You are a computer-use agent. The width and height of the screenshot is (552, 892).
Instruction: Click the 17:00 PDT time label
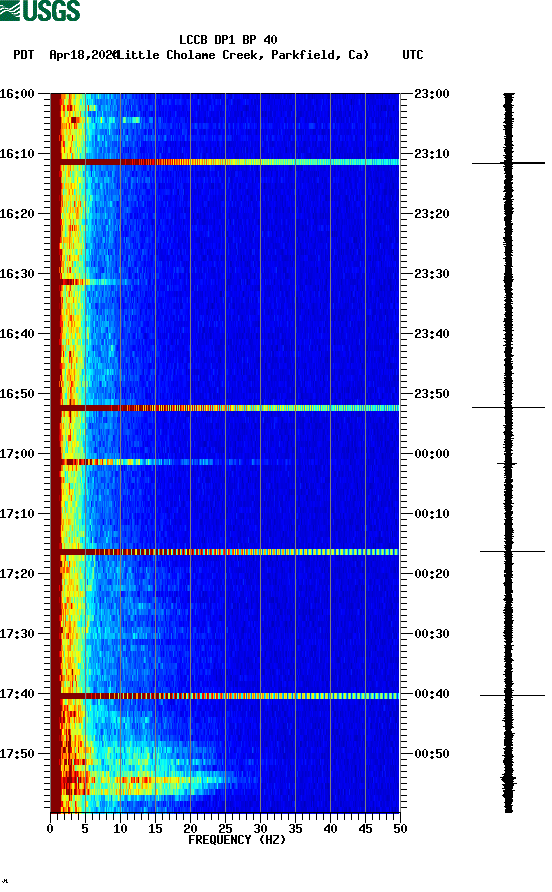pyautogui.click(x=17, y=454)
